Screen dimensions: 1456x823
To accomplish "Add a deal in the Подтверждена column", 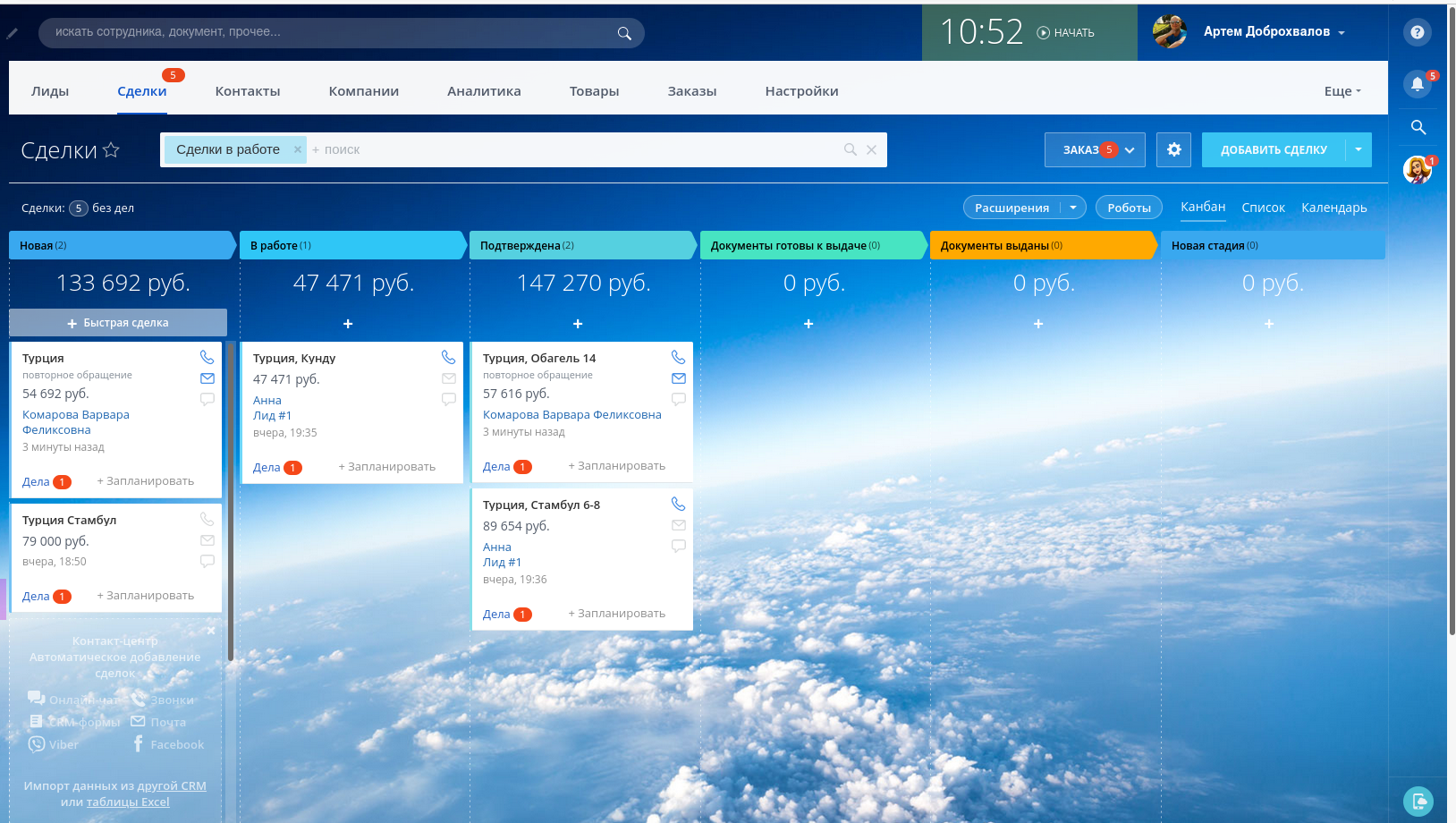I will pyautogui.click(x=578, y=324).
